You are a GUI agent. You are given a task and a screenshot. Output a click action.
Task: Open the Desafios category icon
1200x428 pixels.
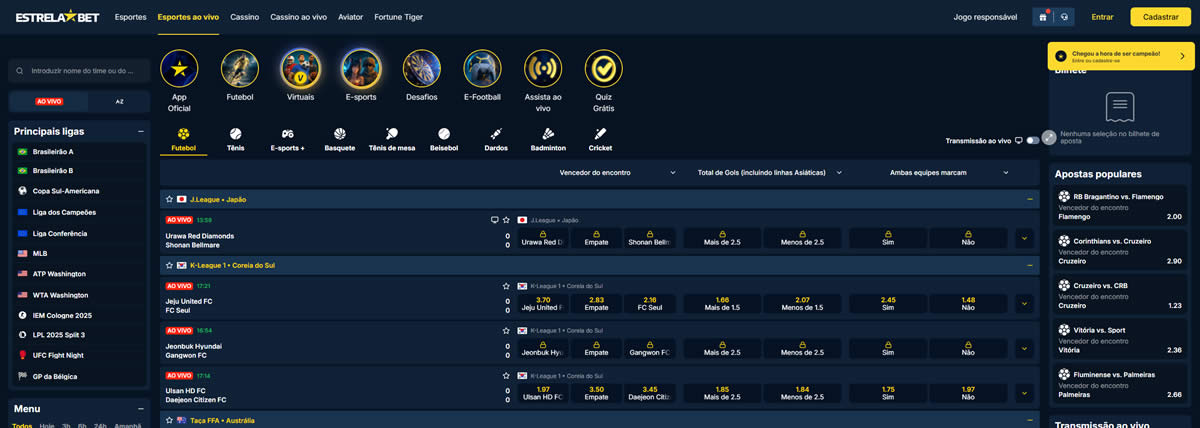click(x=422, y=69)
